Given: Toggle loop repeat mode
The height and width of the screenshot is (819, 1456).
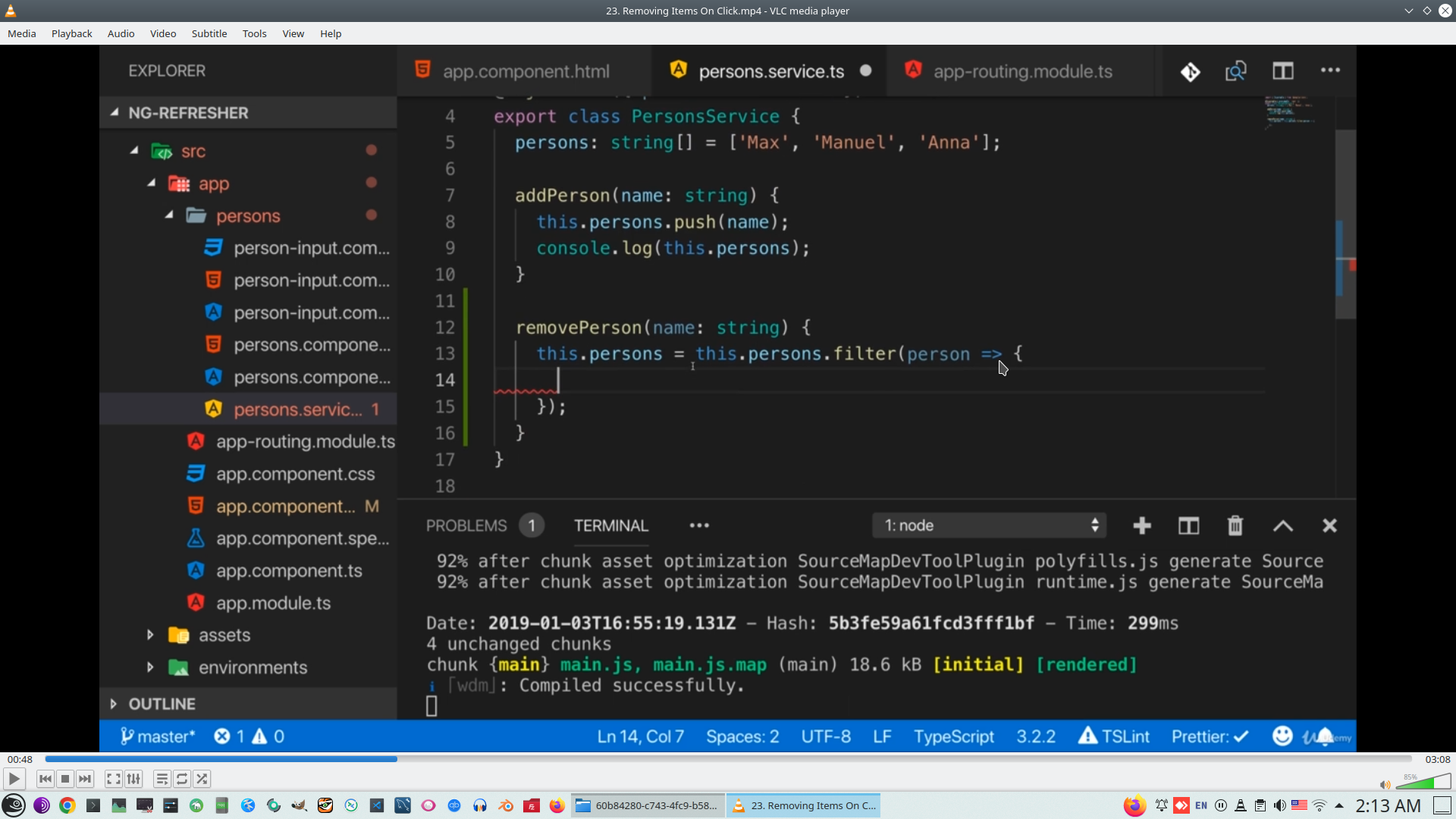Looking at the screenshot, I should point(182,779).
